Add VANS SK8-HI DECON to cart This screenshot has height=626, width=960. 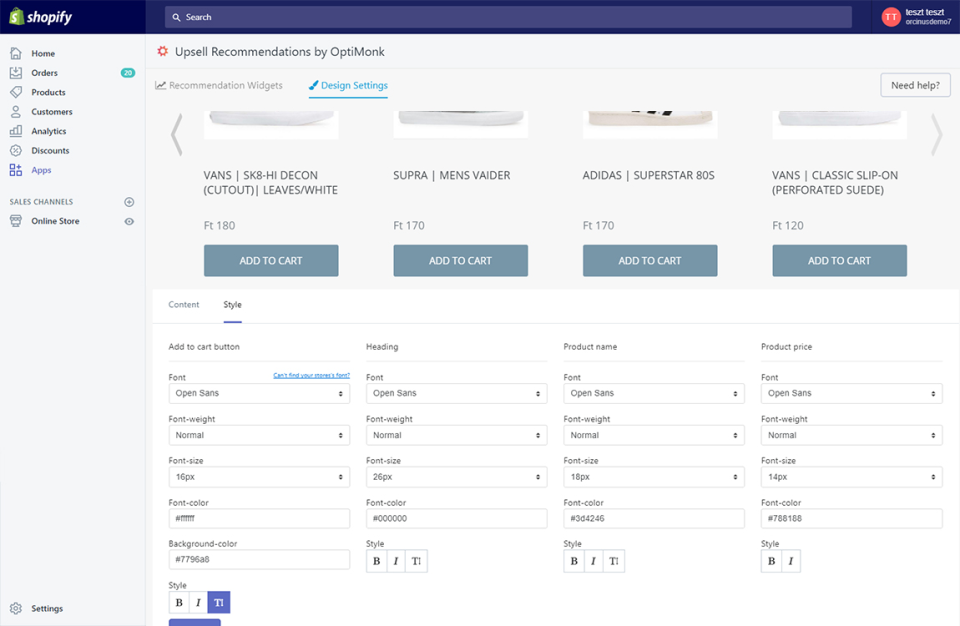pos(271,261)
